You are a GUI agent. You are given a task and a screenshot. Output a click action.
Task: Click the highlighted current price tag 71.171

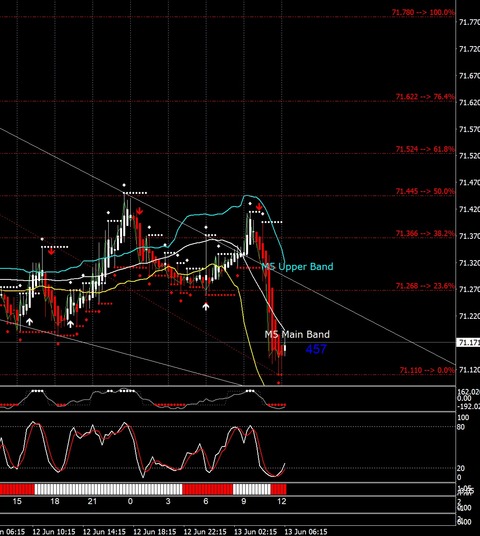(x=468, y=342)
